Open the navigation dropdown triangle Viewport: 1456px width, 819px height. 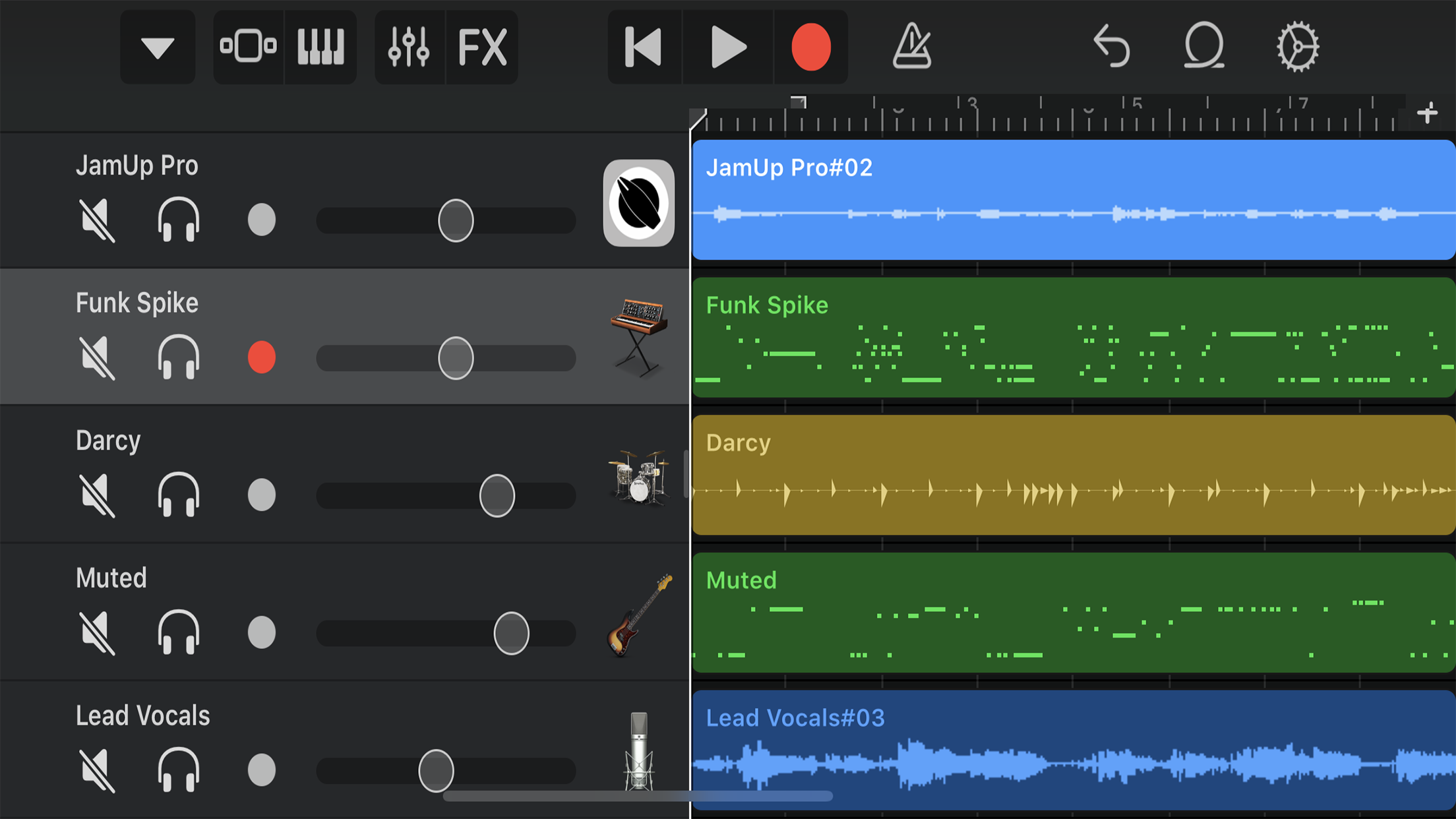(x=158, y=47)
